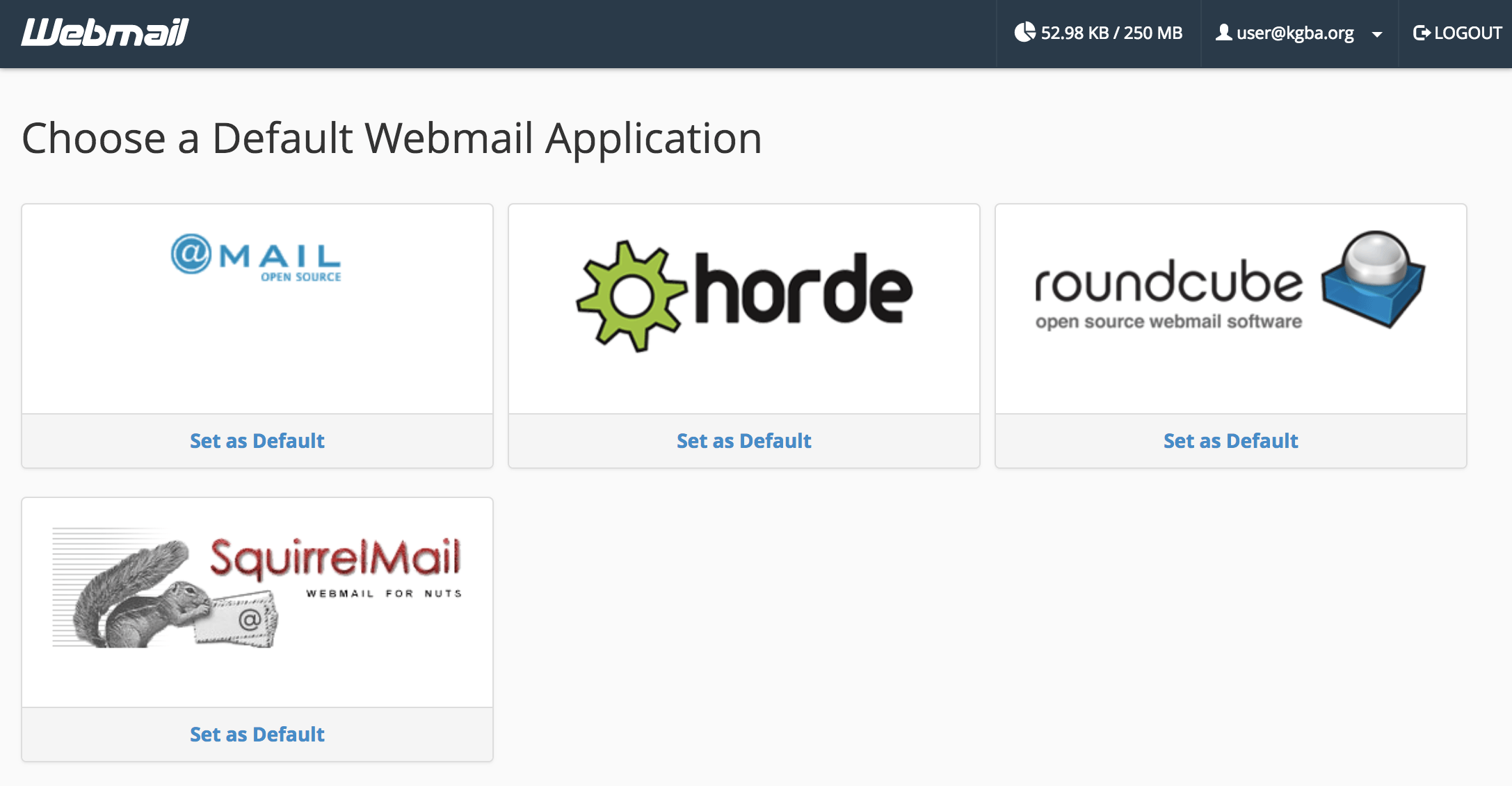This screenshot has height=786, width=1512.
Task: Open the @Mail Open Source logo
Action: (x=256, y=257)
